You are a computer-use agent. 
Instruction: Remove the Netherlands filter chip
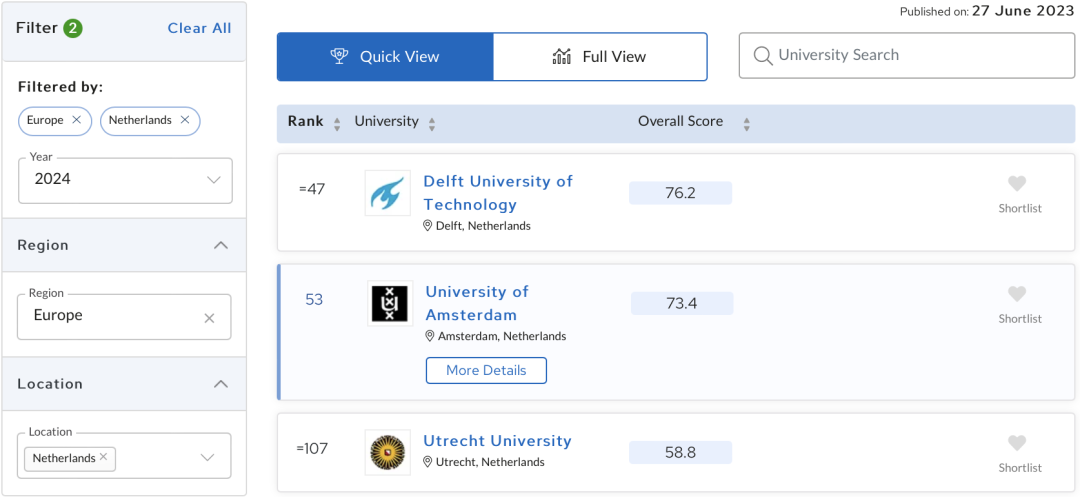coord(183,120)
